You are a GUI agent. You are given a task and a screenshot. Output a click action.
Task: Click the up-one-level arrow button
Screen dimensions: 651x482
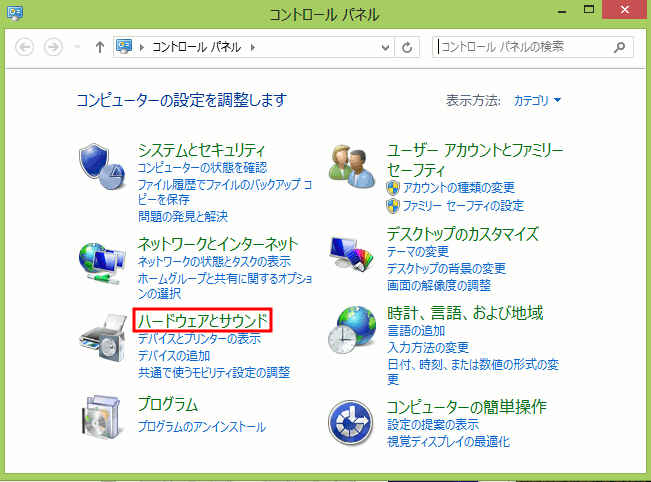pos(100,47)
